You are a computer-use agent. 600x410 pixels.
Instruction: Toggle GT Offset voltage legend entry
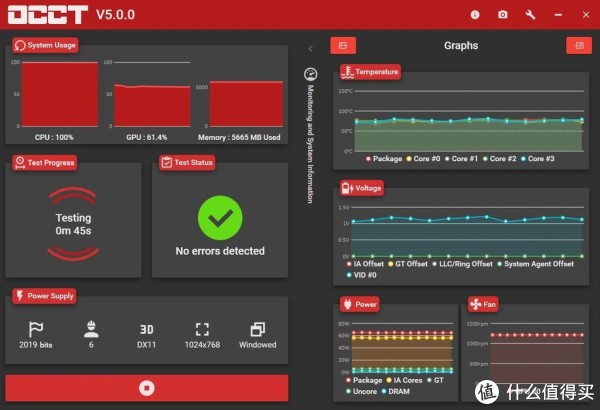click(408, 264)
